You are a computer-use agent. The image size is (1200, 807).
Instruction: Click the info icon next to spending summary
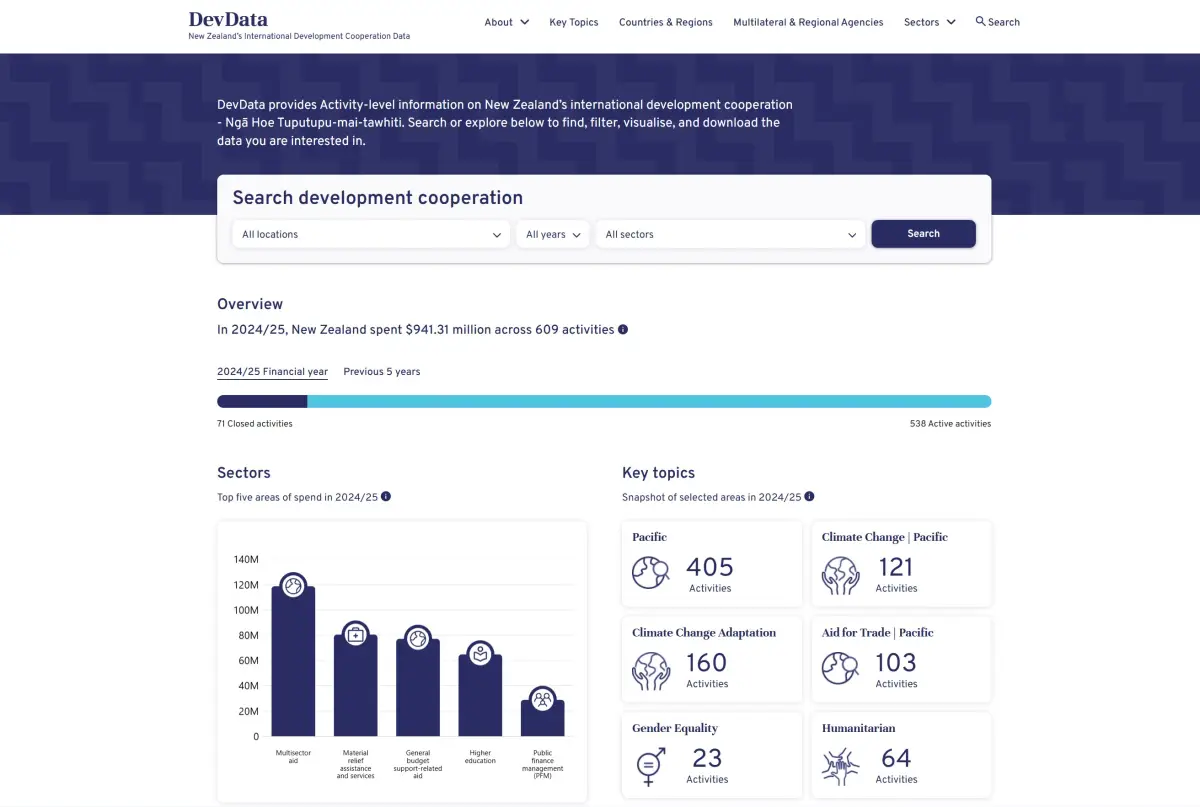(623, 329)
